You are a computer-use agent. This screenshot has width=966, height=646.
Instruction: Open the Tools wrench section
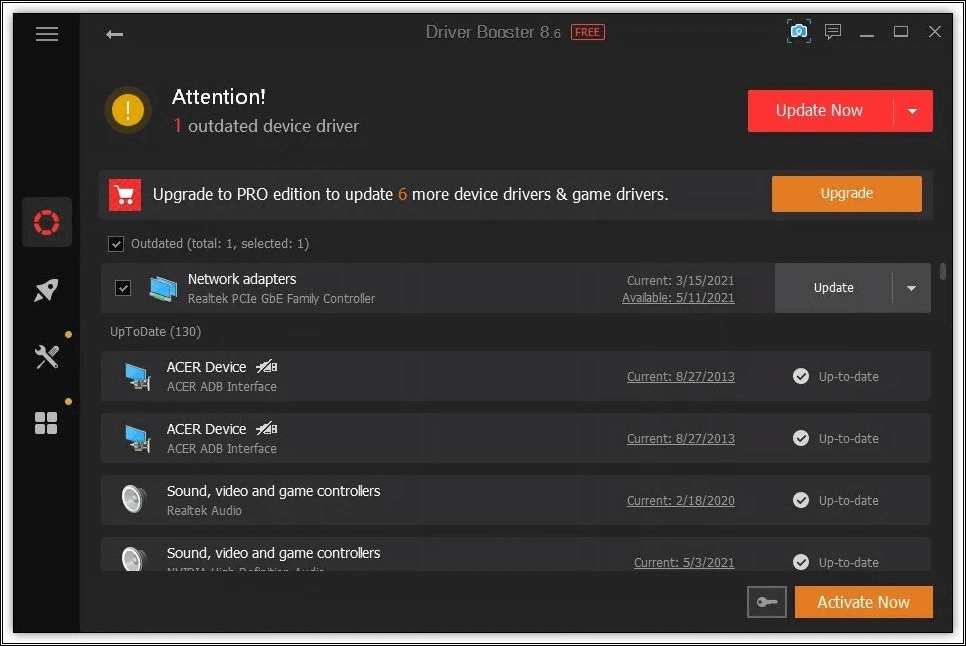tap(47, 357)
